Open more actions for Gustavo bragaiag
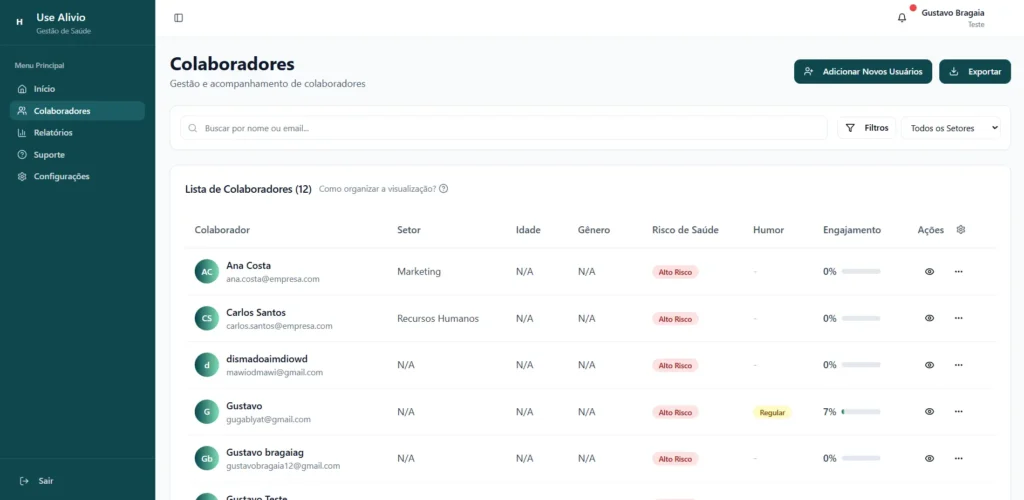 [x=959, y=459]
